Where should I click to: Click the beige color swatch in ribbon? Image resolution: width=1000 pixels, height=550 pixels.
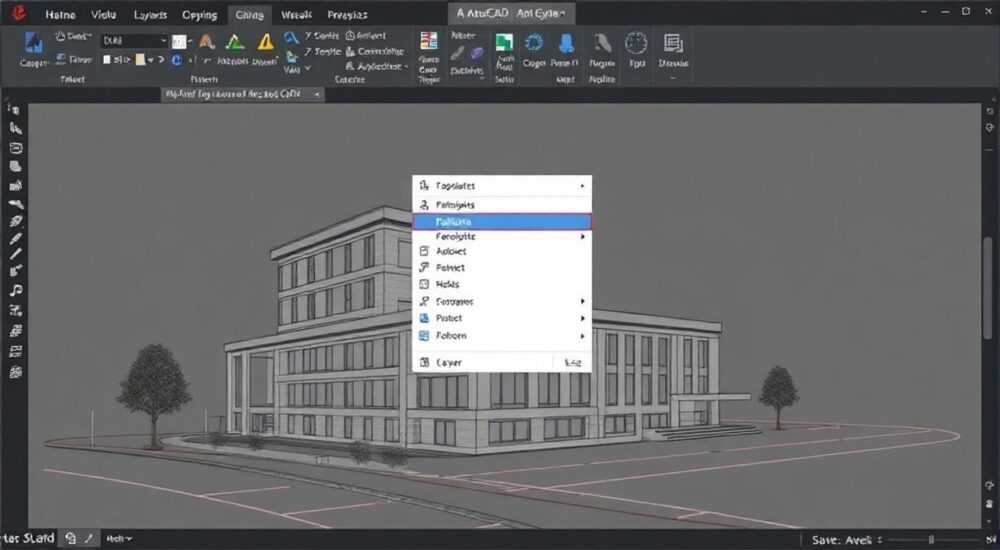click(x=140, y=60)
